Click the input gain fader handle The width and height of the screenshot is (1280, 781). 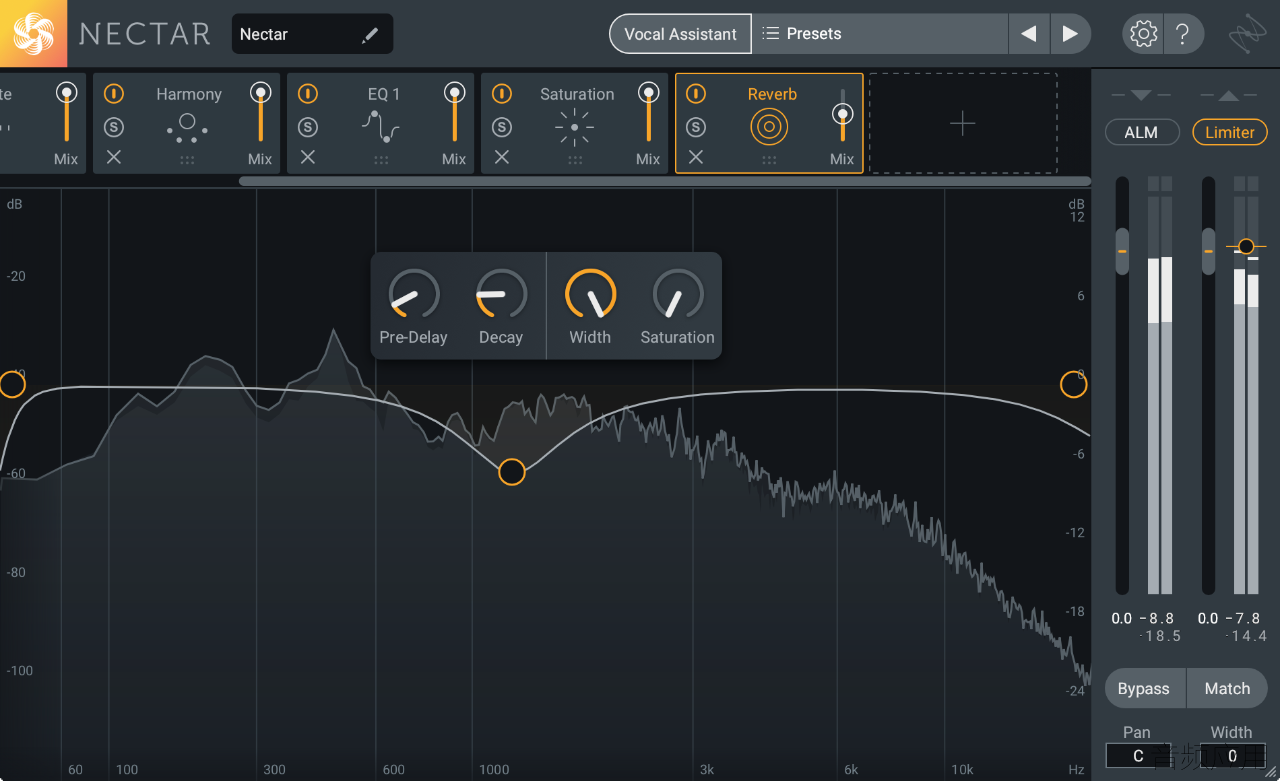pyautogui.click(x=1122, y=251)
